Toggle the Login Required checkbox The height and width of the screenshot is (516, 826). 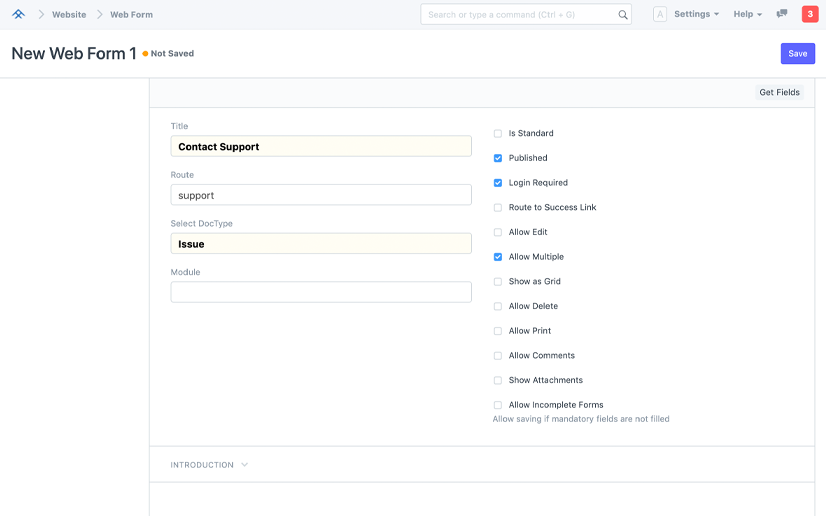point(498,183)
